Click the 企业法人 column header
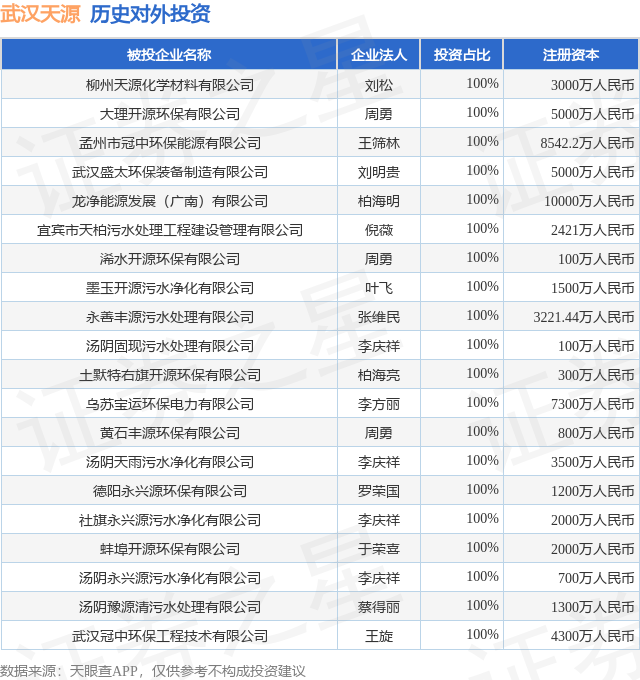Screen dimensions: 640x680 tap(379, 55)
